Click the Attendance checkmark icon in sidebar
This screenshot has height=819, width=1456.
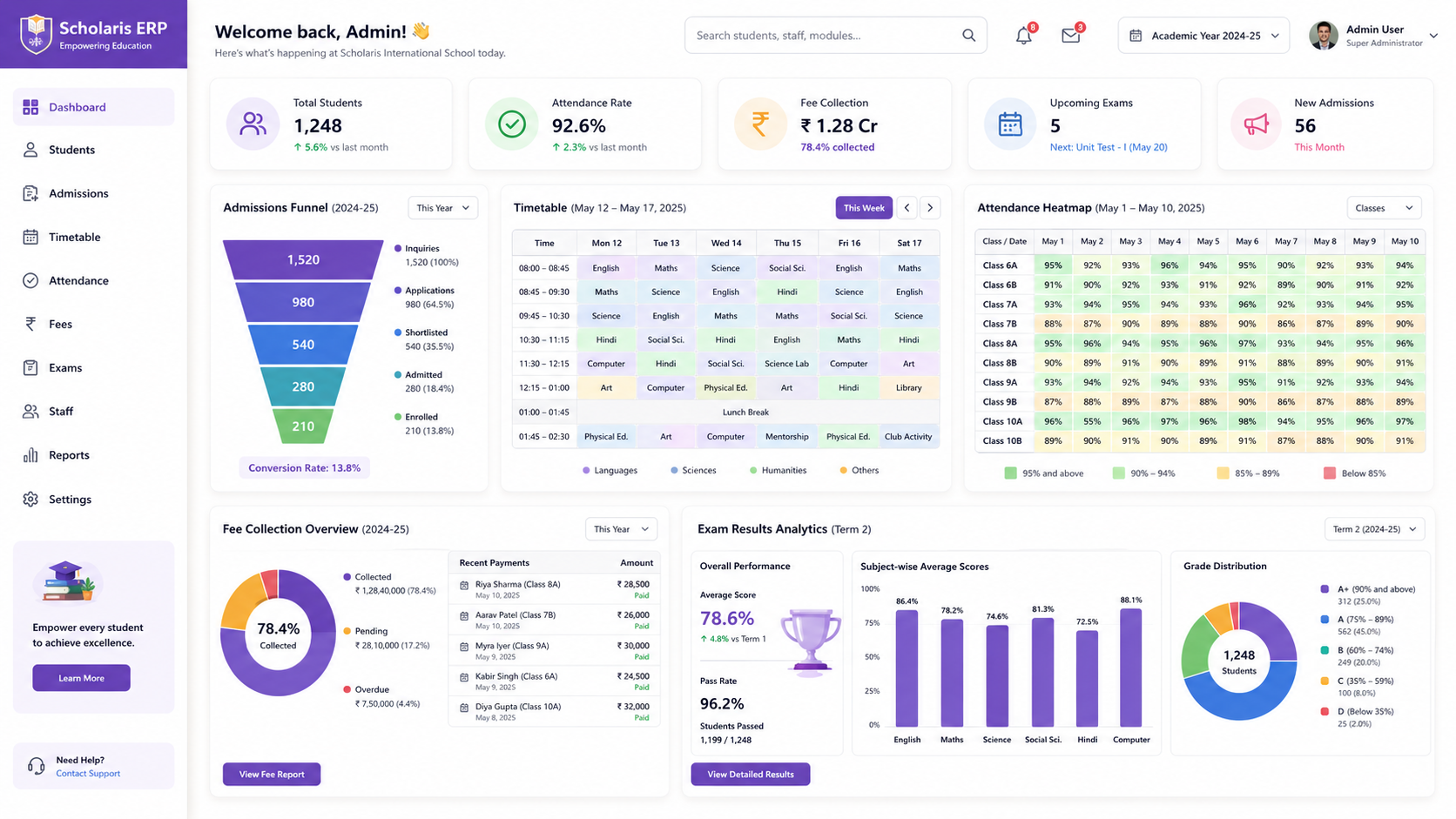coord(30,280)
